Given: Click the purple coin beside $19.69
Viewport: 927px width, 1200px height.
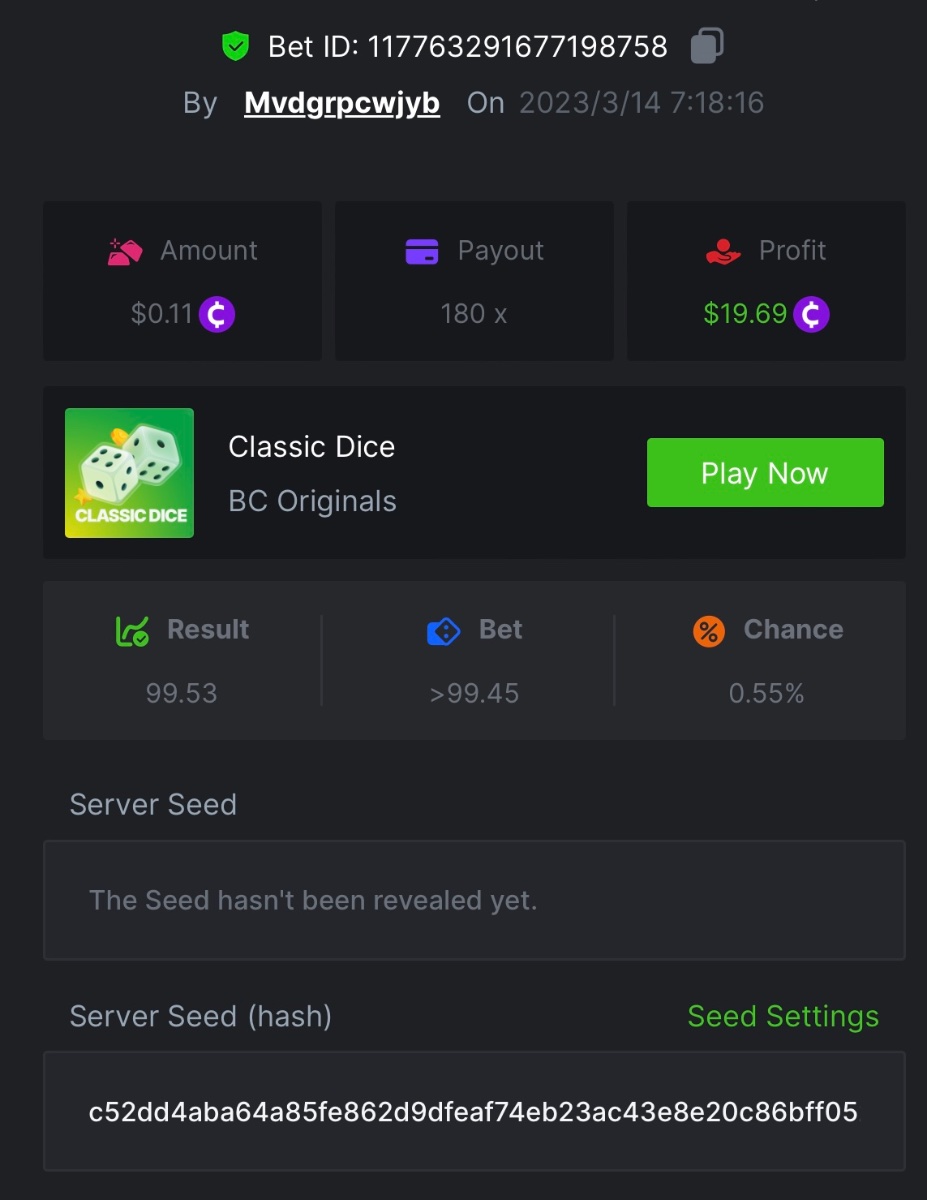Looking at the screenshot, I should [811, 314].
